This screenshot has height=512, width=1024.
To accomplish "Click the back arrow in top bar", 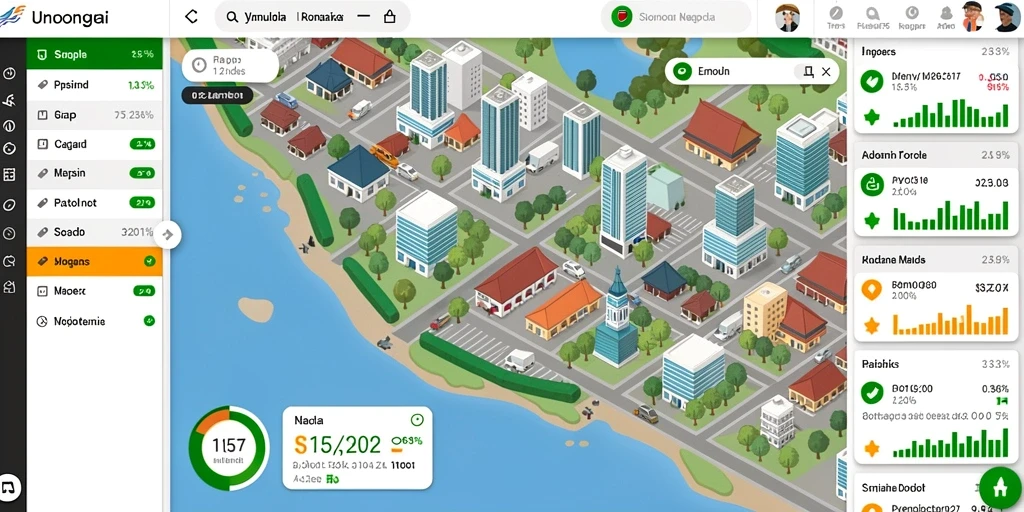I will [x=191, y=17].
